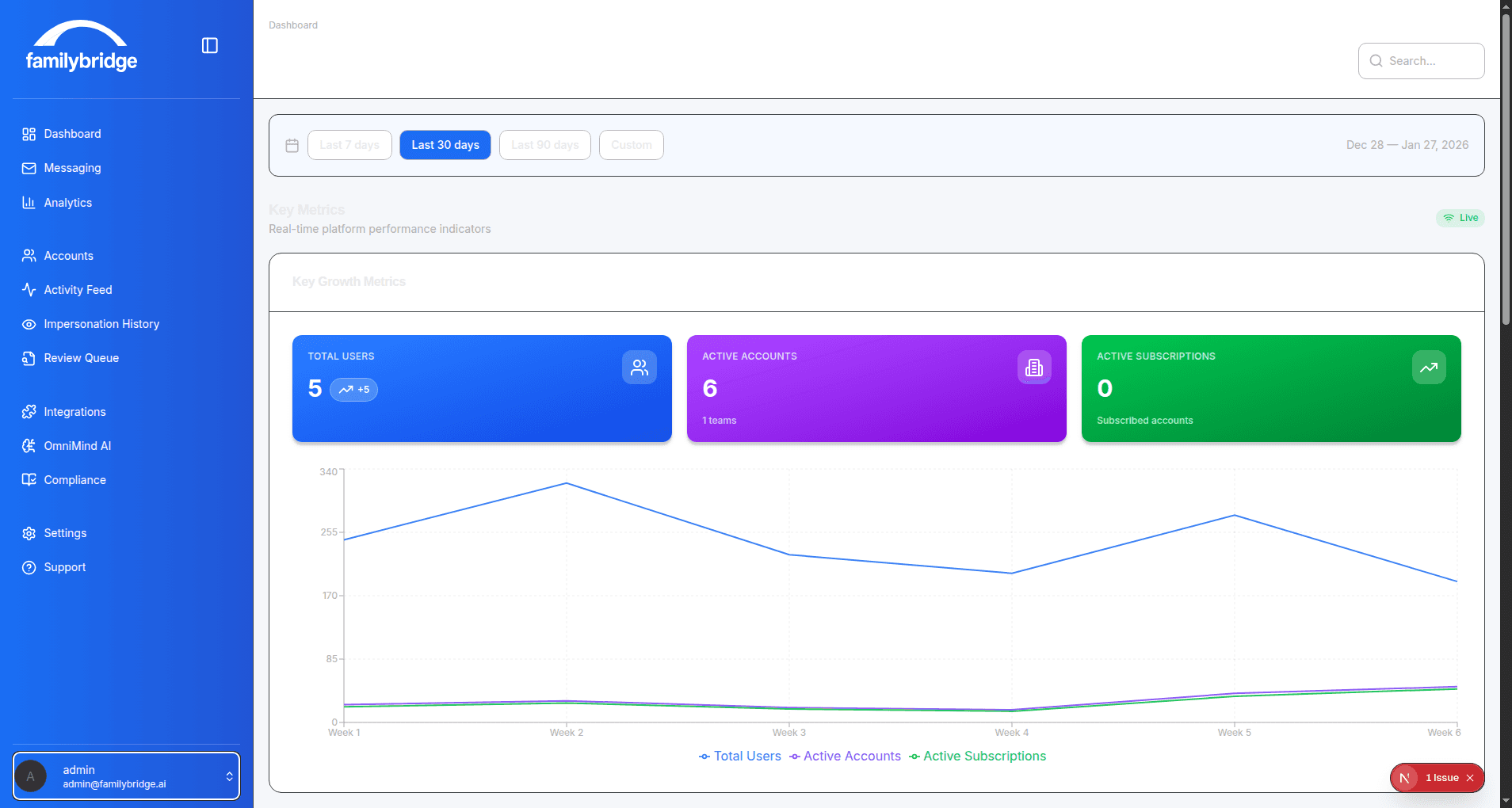Select the Review Queue icon
1512x808 pixels.
tap(29, 358)
